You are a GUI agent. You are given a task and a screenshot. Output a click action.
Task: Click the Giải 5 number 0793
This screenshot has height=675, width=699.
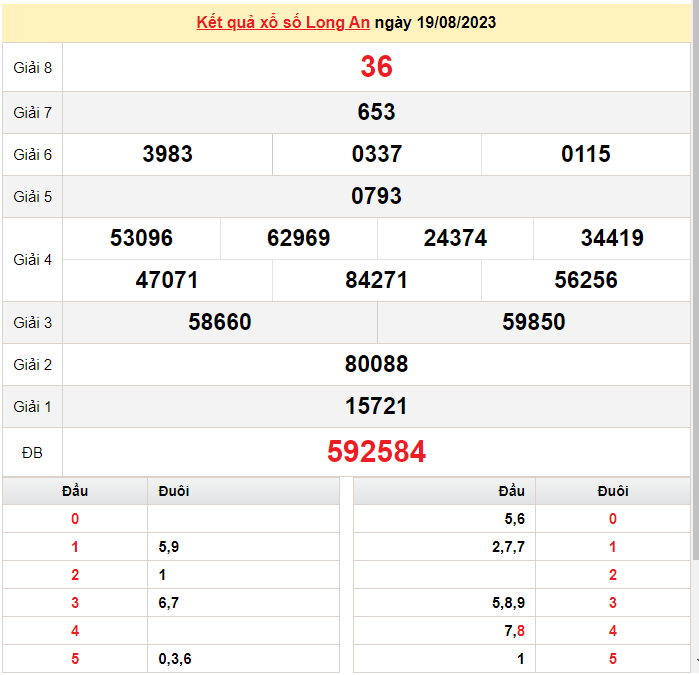[376, 196]
